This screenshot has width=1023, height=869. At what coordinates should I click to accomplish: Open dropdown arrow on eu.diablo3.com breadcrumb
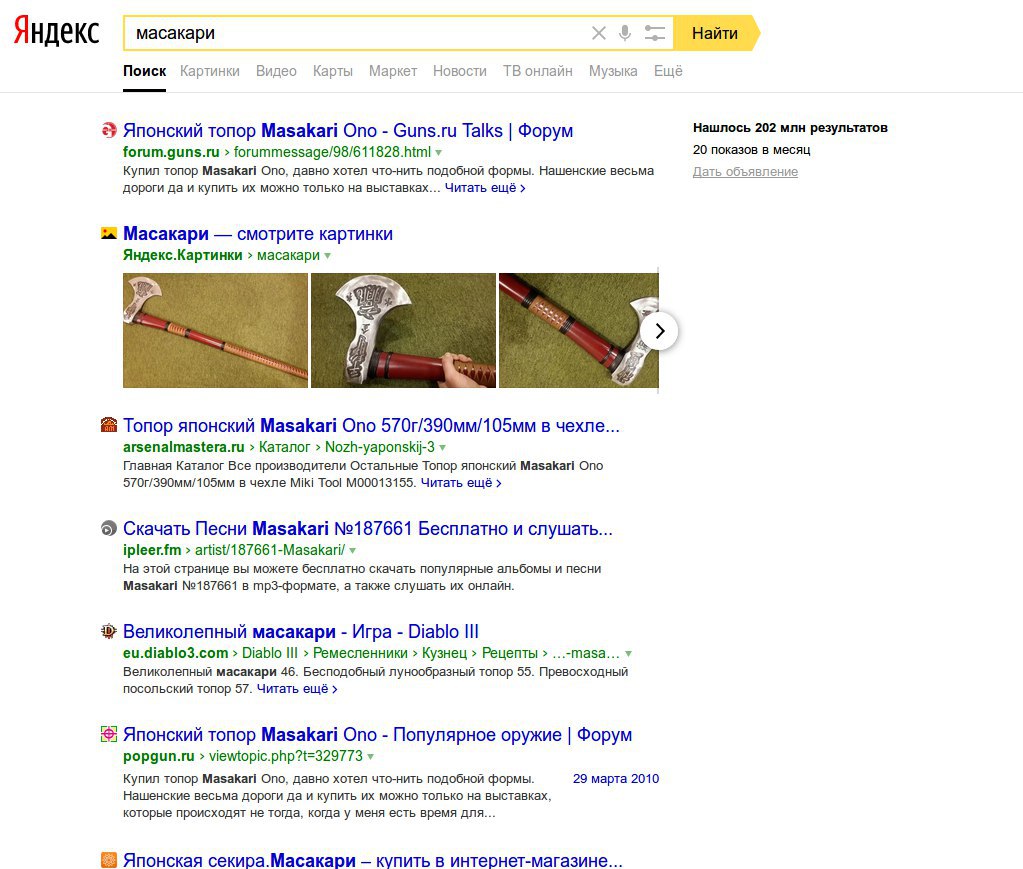[628, 654]
